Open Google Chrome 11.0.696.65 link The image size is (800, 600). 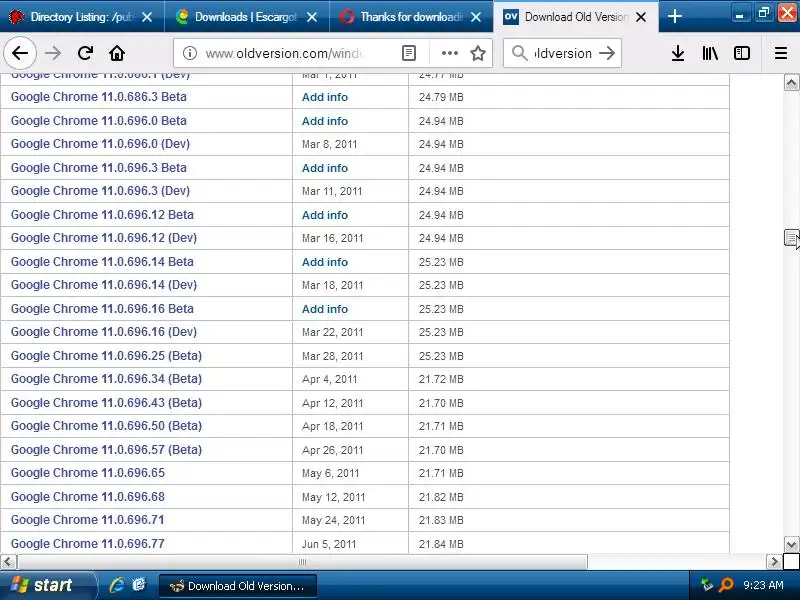click(88, 472)
